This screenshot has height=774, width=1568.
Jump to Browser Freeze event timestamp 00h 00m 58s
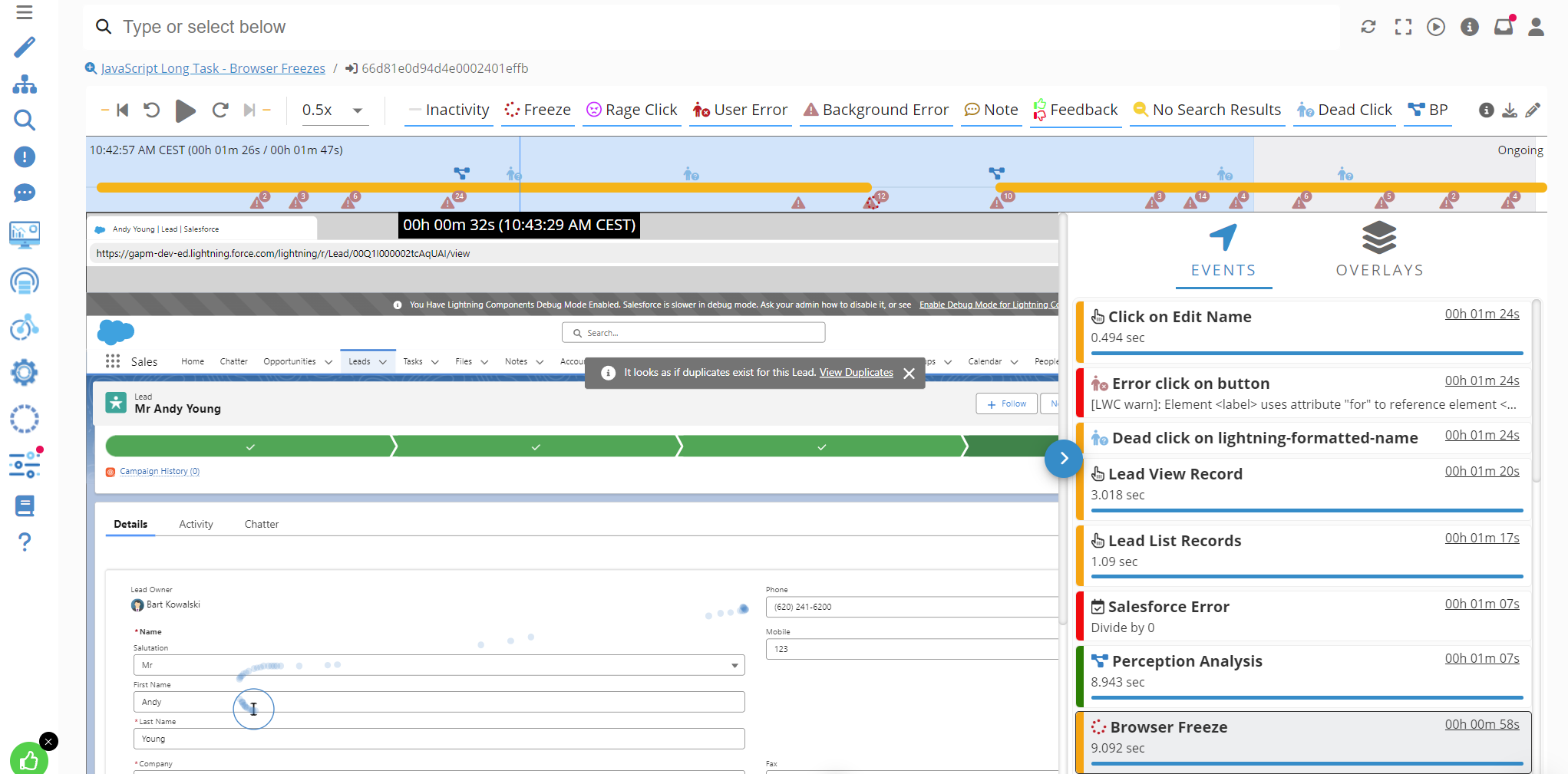point(1481,724)
